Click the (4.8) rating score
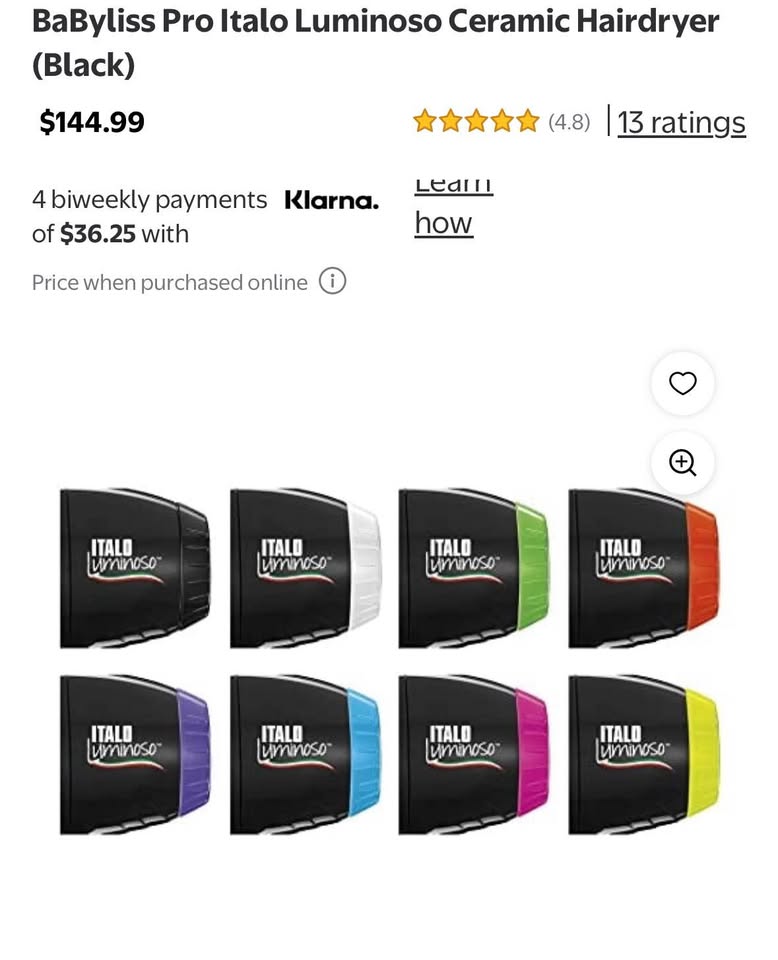 tap(569, 122)
